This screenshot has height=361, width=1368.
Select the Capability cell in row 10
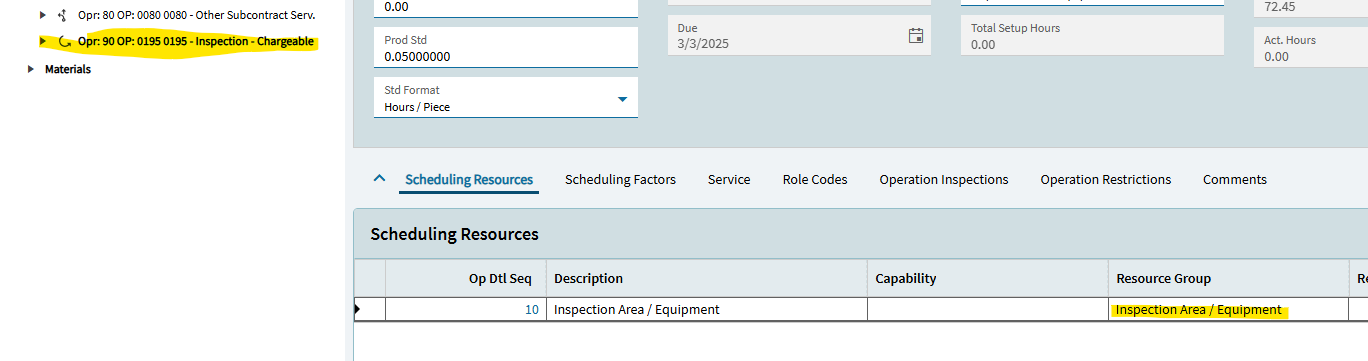[987, 309]
